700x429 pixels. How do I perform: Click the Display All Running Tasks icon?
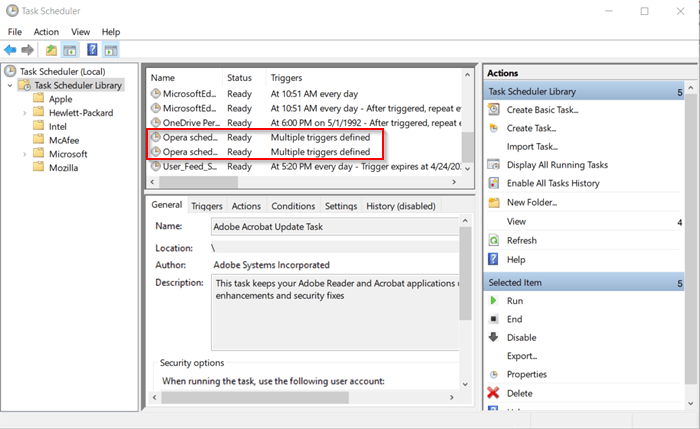[494, 165]
